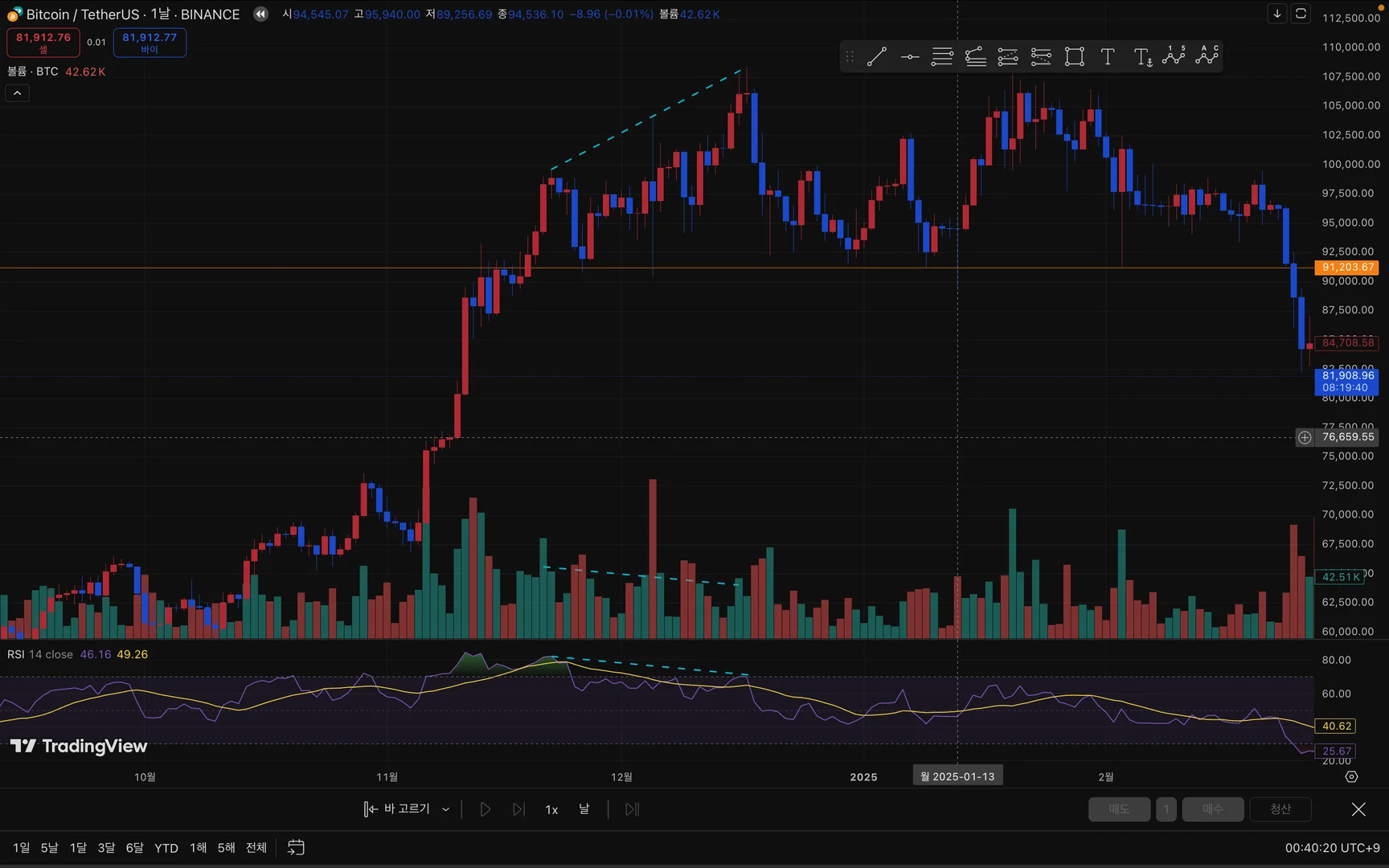Select the YTD time range
Viewport: 1389px width, 868px height.
pyautogui.click(x=166, y=848)
